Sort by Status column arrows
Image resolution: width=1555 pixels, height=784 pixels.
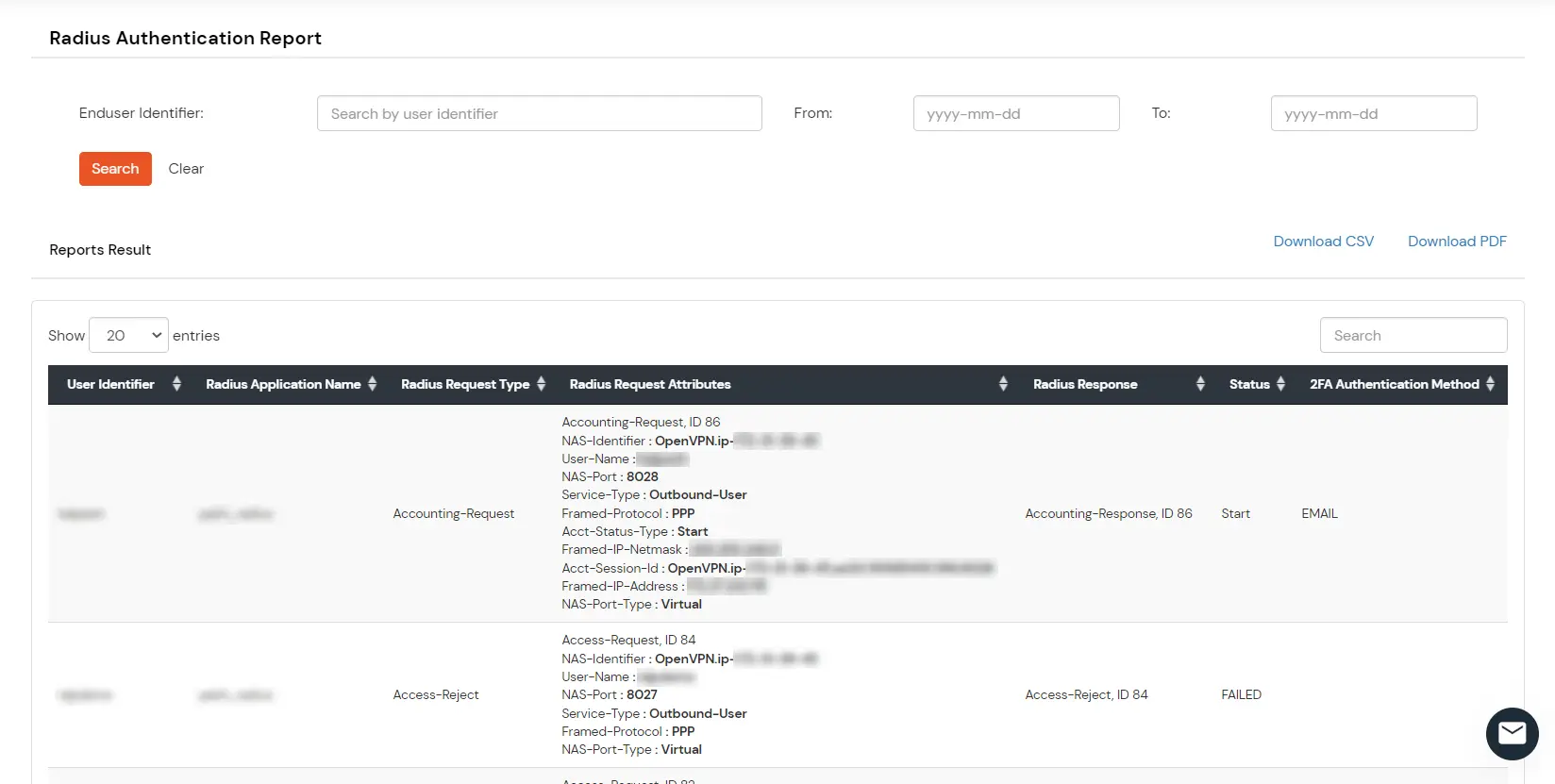[x=1280, y=384]
